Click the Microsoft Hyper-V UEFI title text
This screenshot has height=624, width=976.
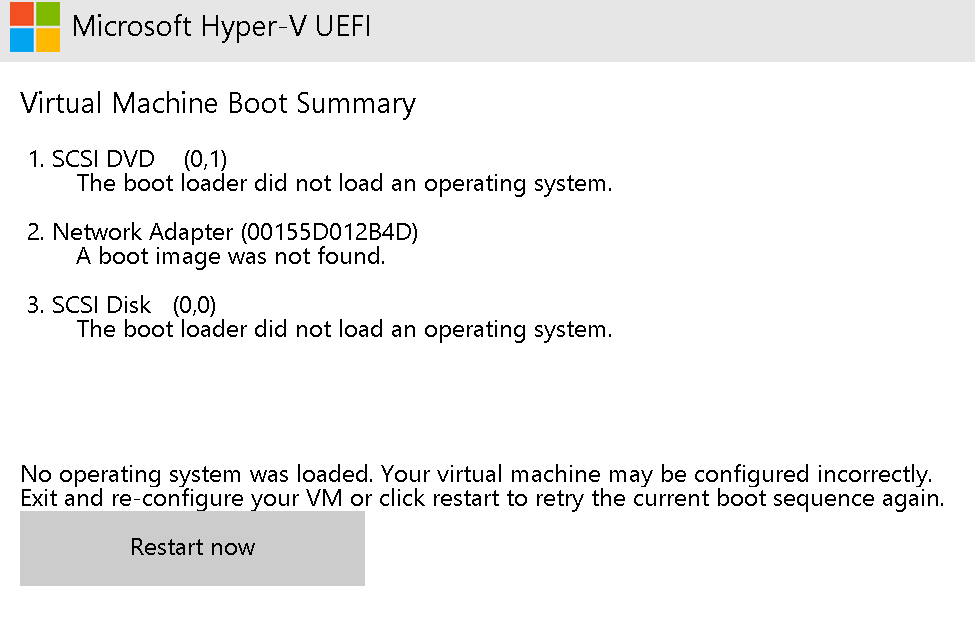[x=222, y=26]
